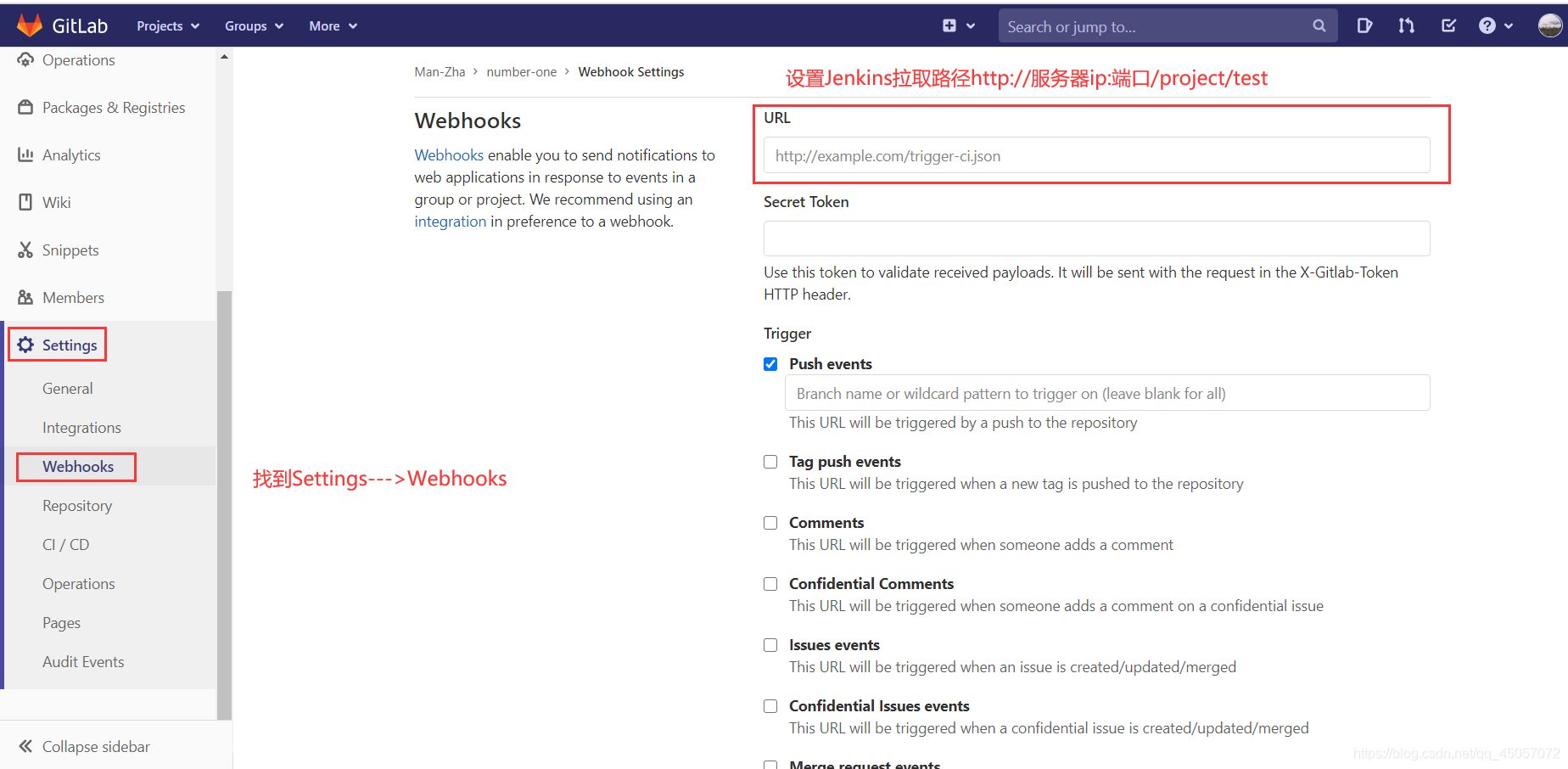Expand the Projects dropdown menu
The image size is (1568, 769).
168,26
